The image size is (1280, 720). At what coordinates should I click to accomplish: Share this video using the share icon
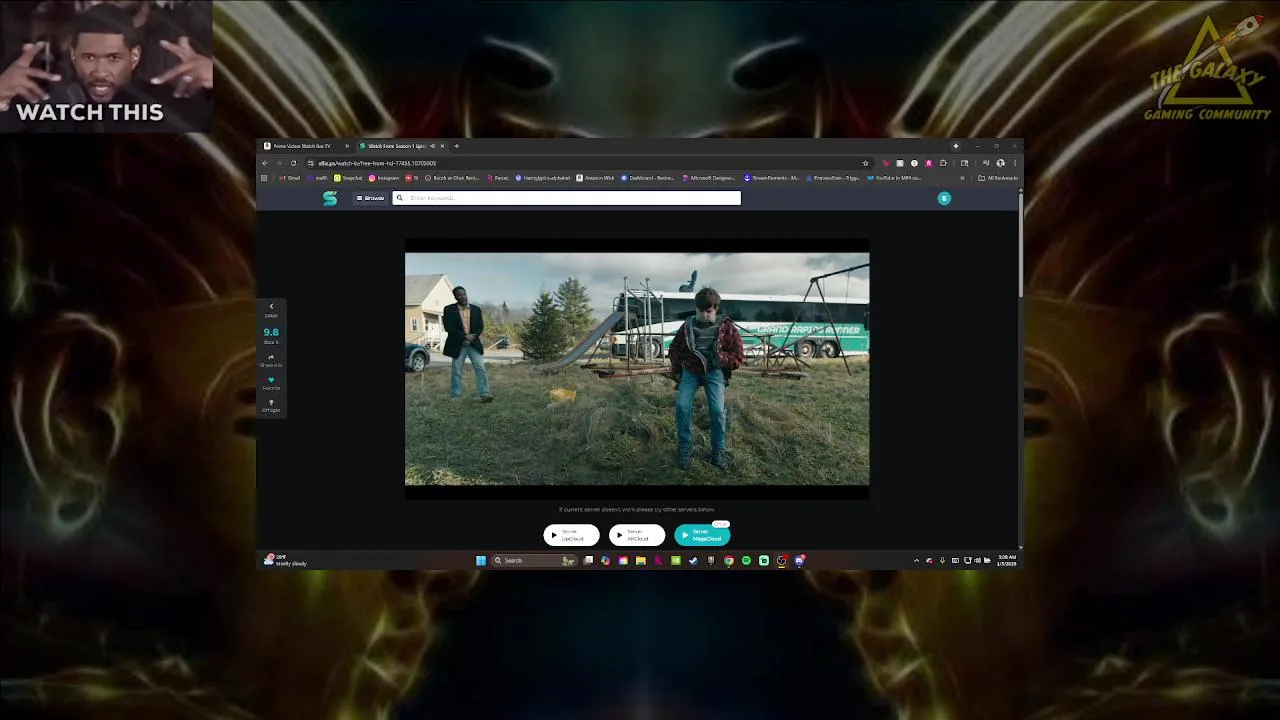tap(271, 357)
